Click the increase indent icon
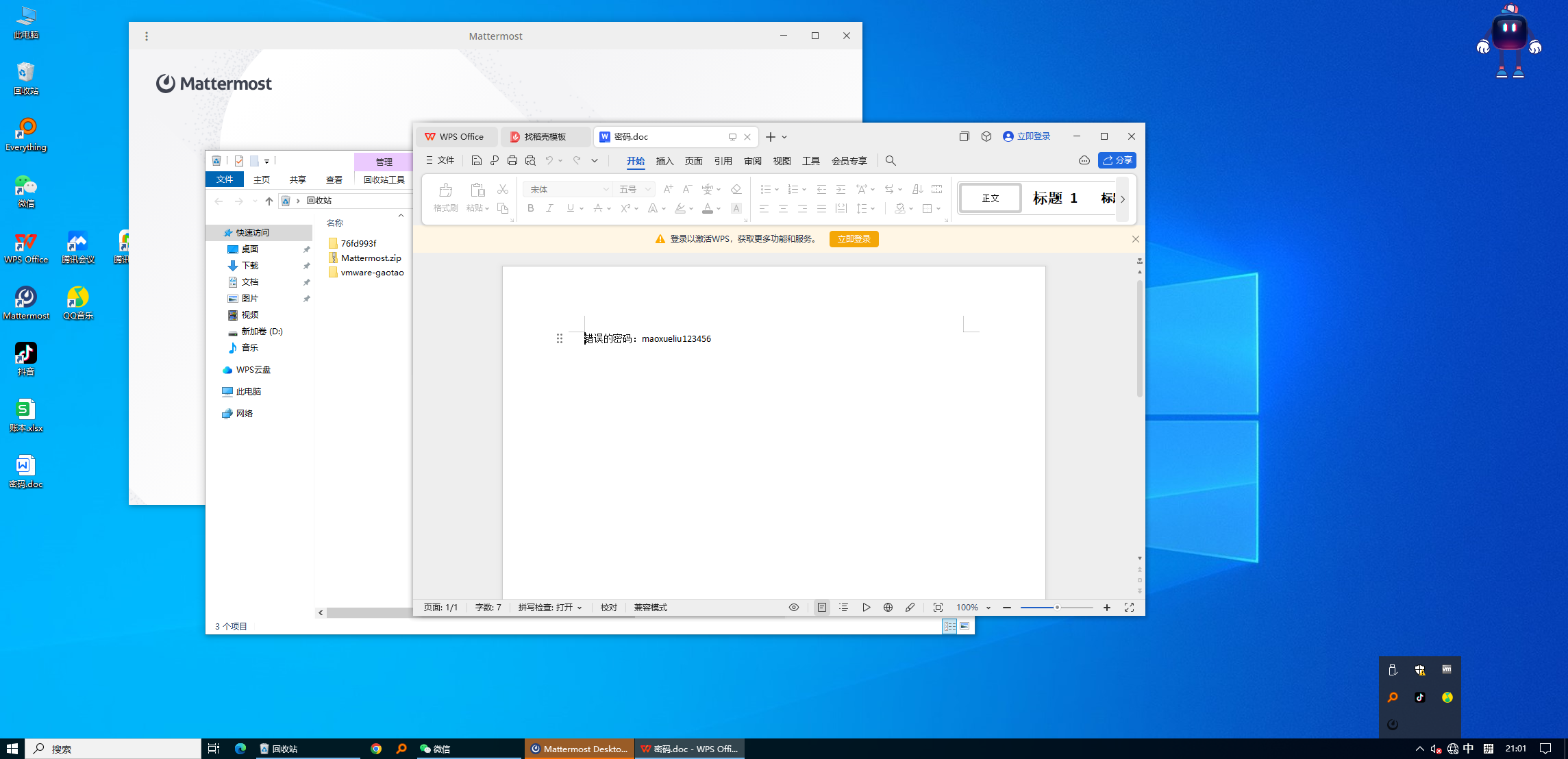Image resolution: width=1568 pixels, height=759 pixels. (x=841, y=189)
